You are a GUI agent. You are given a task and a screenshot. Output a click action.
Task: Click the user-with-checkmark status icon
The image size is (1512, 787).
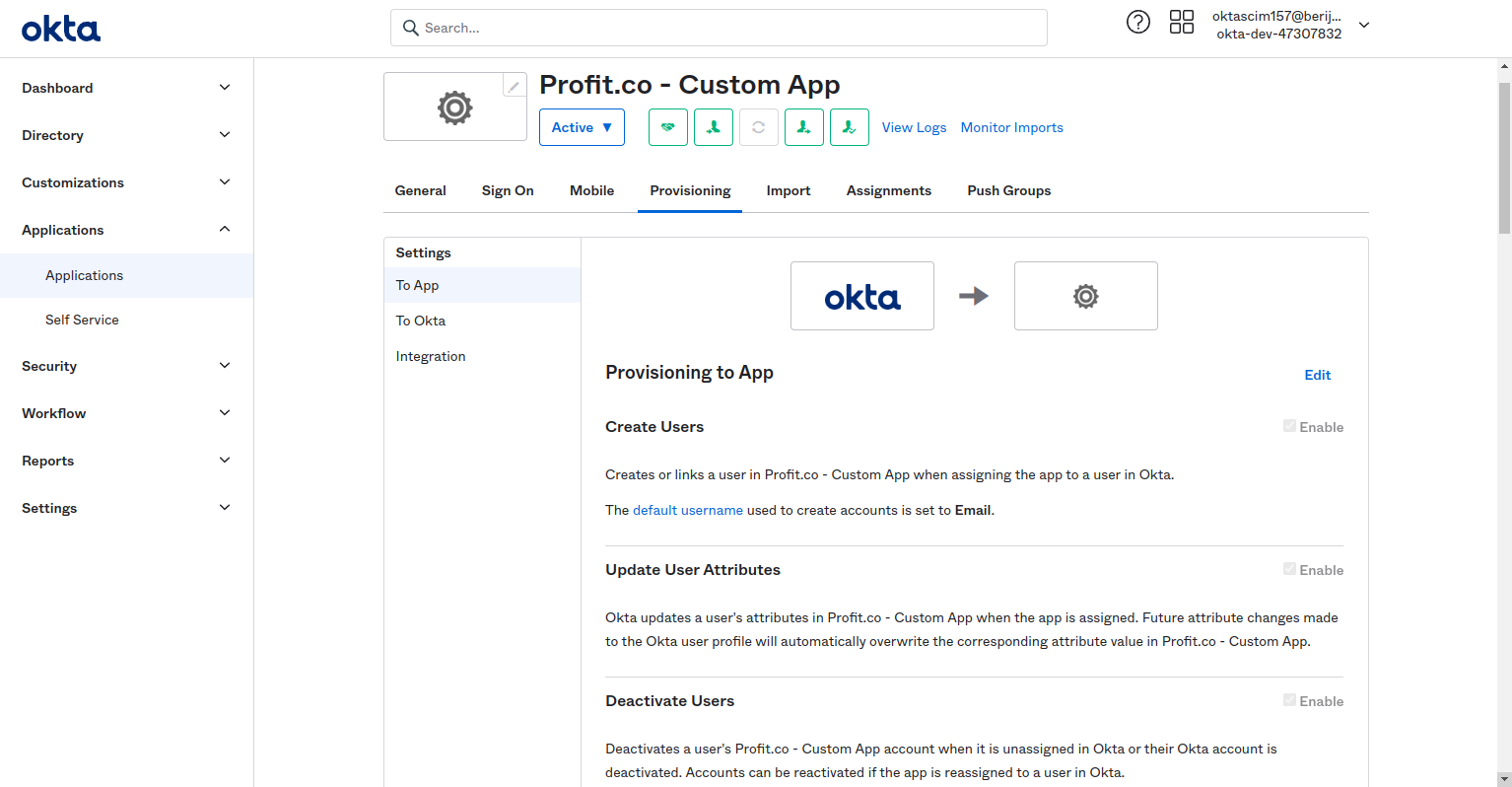(x=850, y=127)
